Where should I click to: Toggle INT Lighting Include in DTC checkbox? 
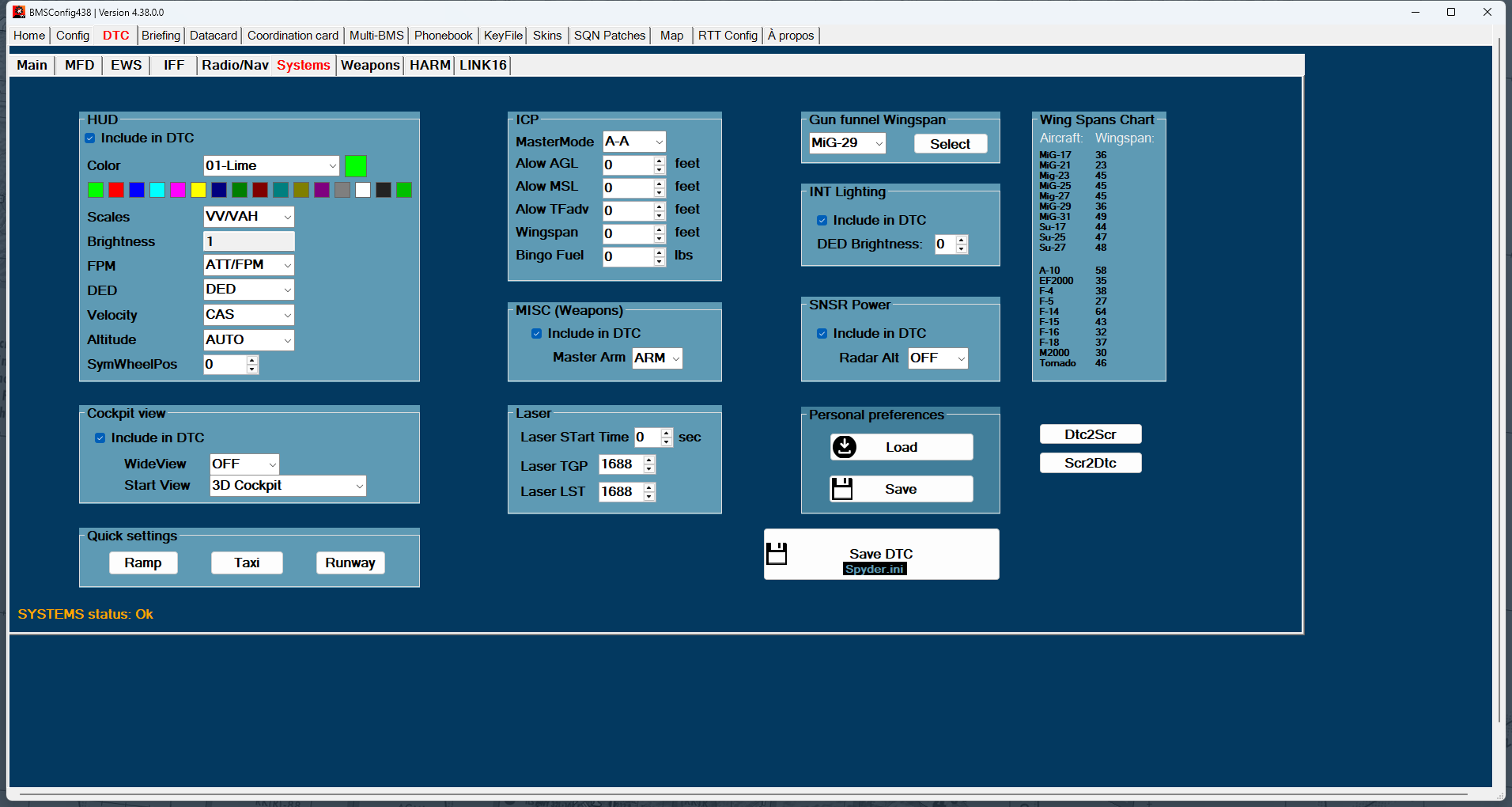(822, 221)
